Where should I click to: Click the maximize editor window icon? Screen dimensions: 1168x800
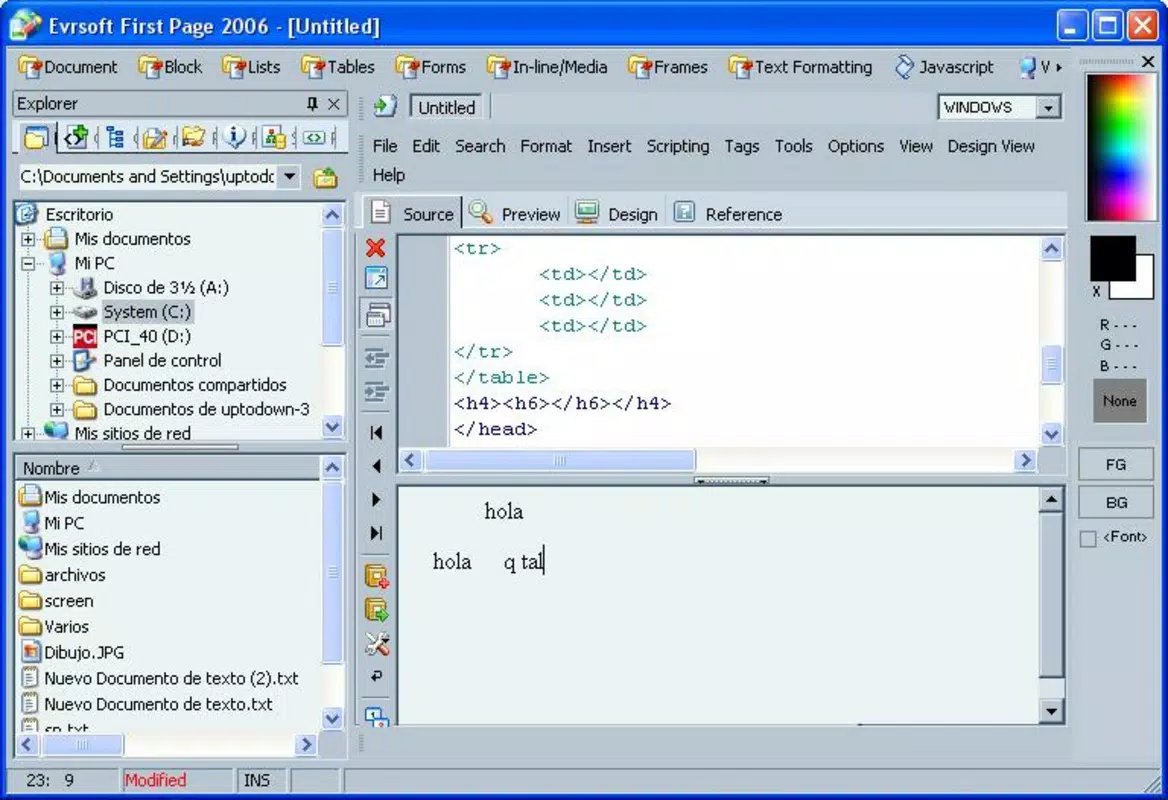click(x=376, y=279)
